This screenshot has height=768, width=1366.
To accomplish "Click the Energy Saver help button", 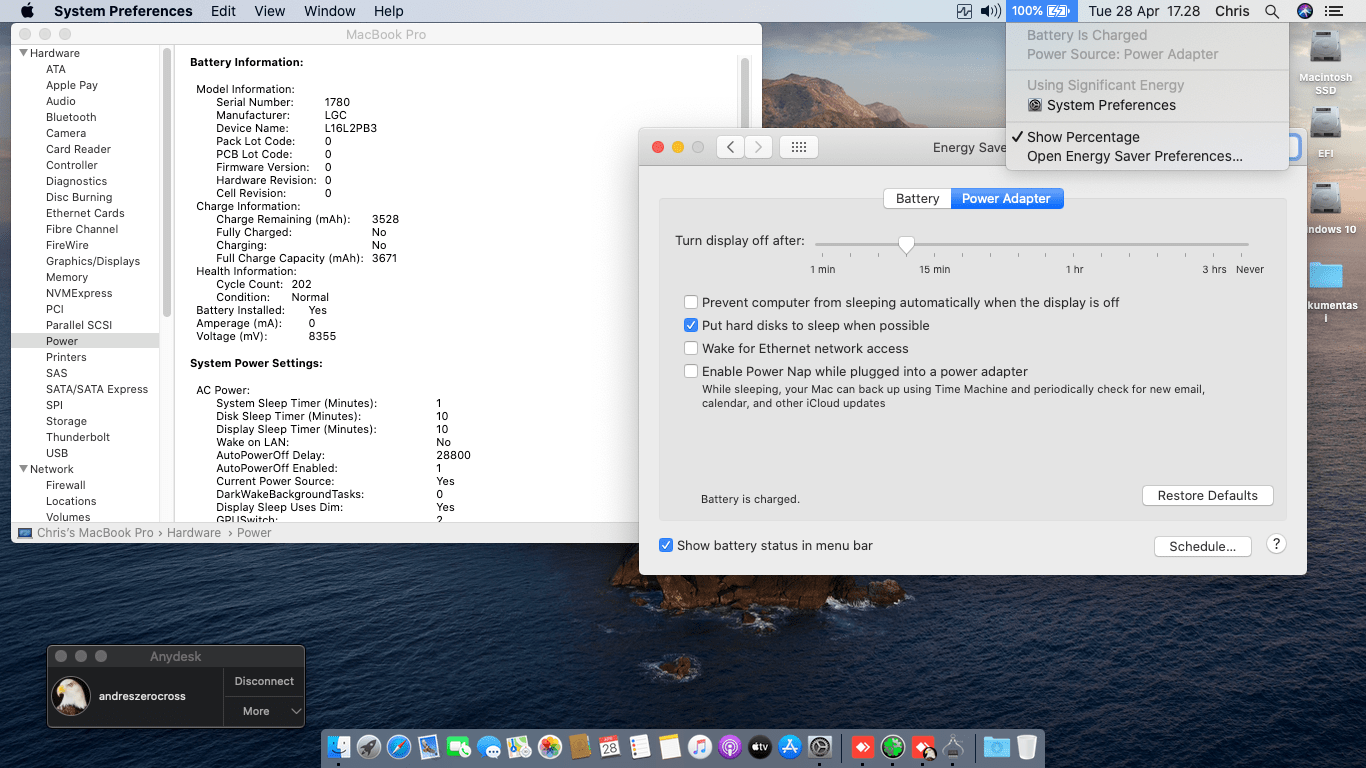I will pyautogui.click(x=1276, y=544).
